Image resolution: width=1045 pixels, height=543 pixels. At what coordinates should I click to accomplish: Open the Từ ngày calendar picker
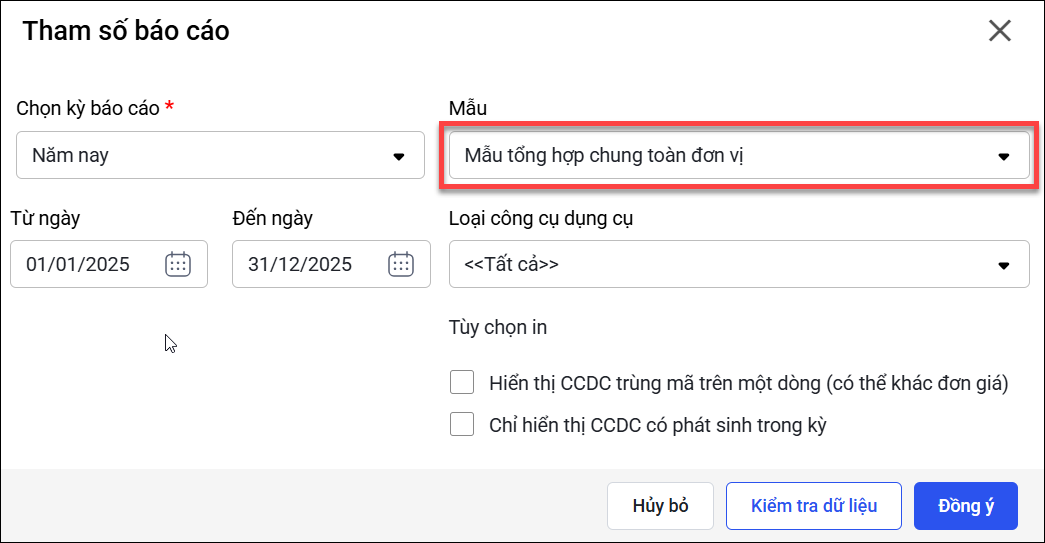178,264
